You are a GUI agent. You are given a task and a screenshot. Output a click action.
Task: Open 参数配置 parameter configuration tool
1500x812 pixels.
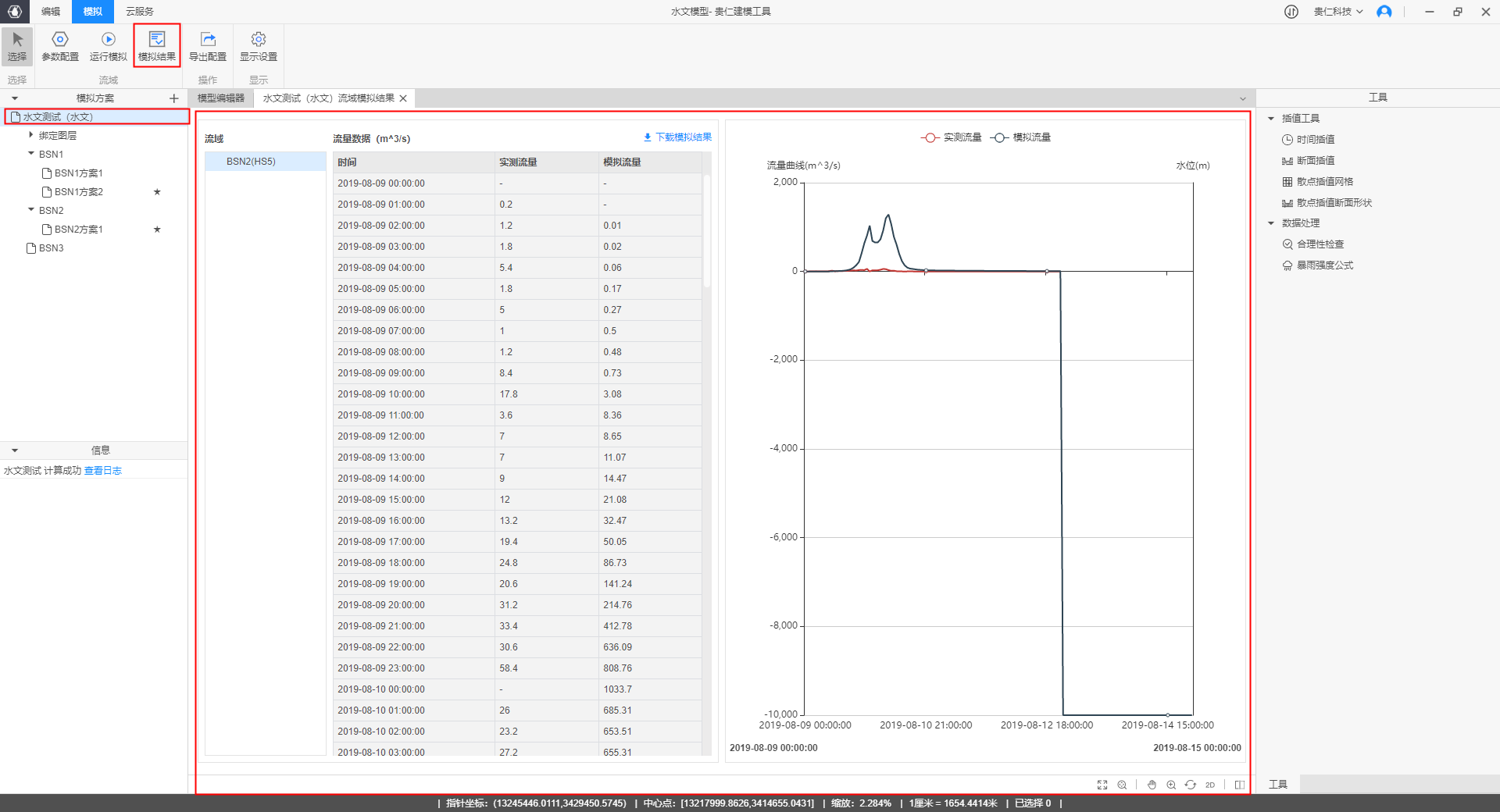click(60, 45)
